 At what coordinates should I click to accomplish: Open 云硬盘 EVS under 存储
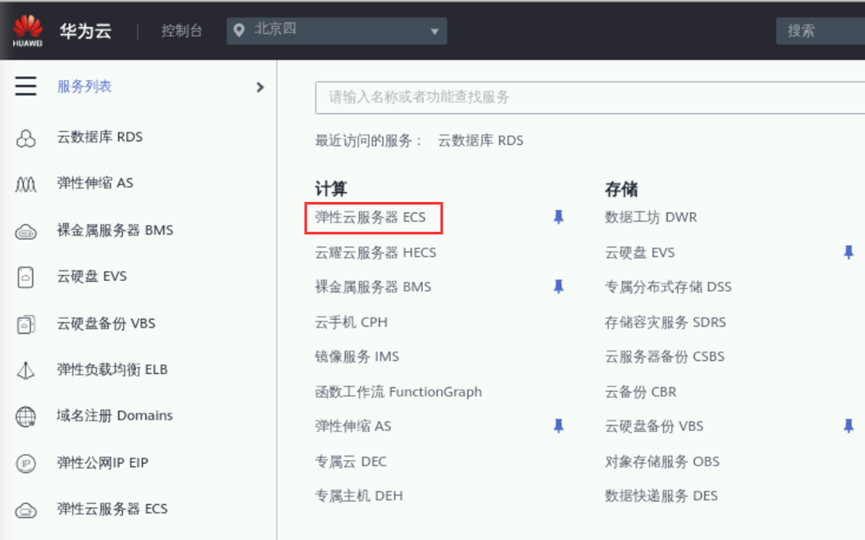[x=640, y=253]
